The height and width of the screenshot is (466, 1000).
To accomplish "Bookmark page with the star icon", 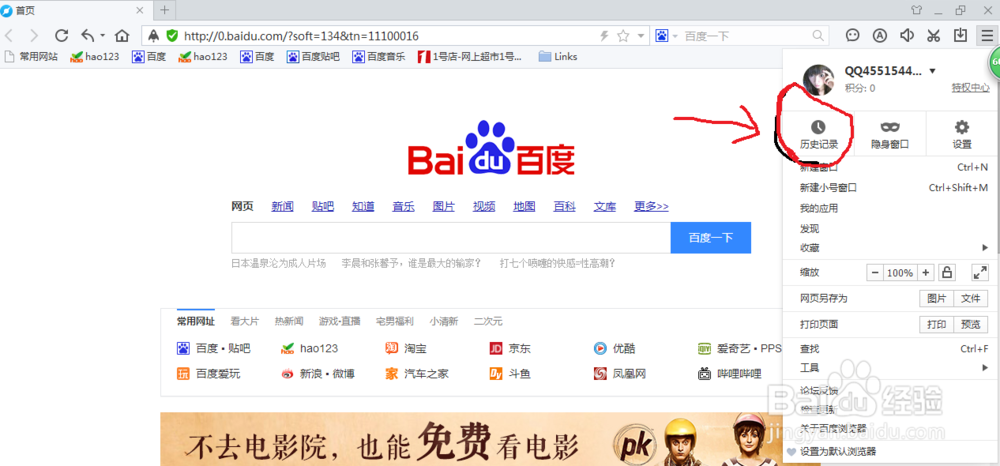I will [x=623, y=36].
